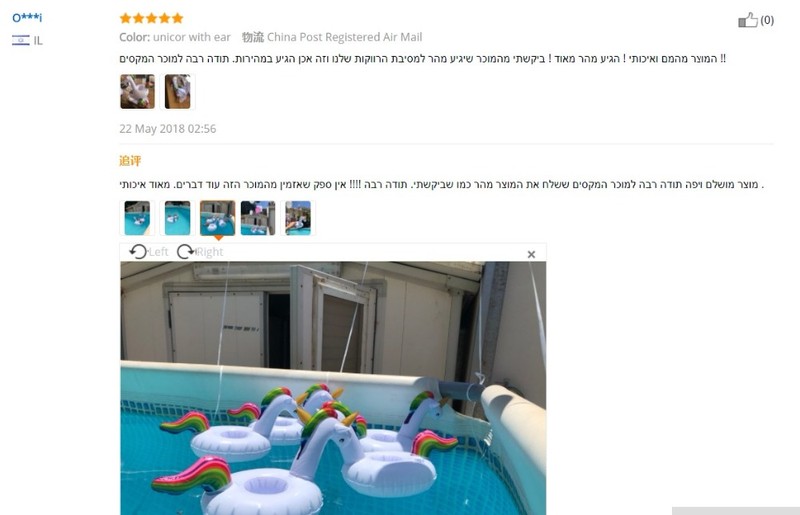Open the first pool thumbnail in the follow-up review
The height and width of the screenshot is (515, 800).
(137, 218)
